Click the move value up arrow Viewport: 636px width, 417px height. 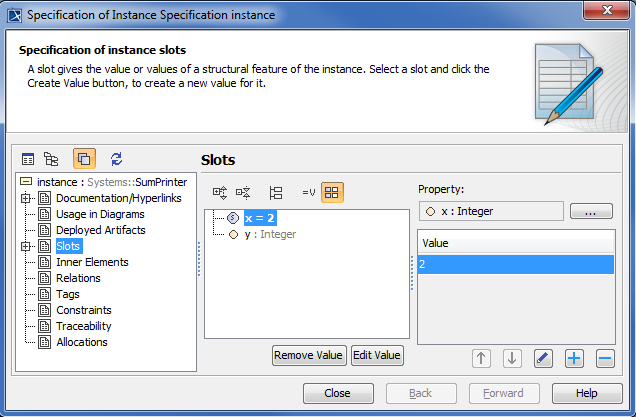(482, 358)
